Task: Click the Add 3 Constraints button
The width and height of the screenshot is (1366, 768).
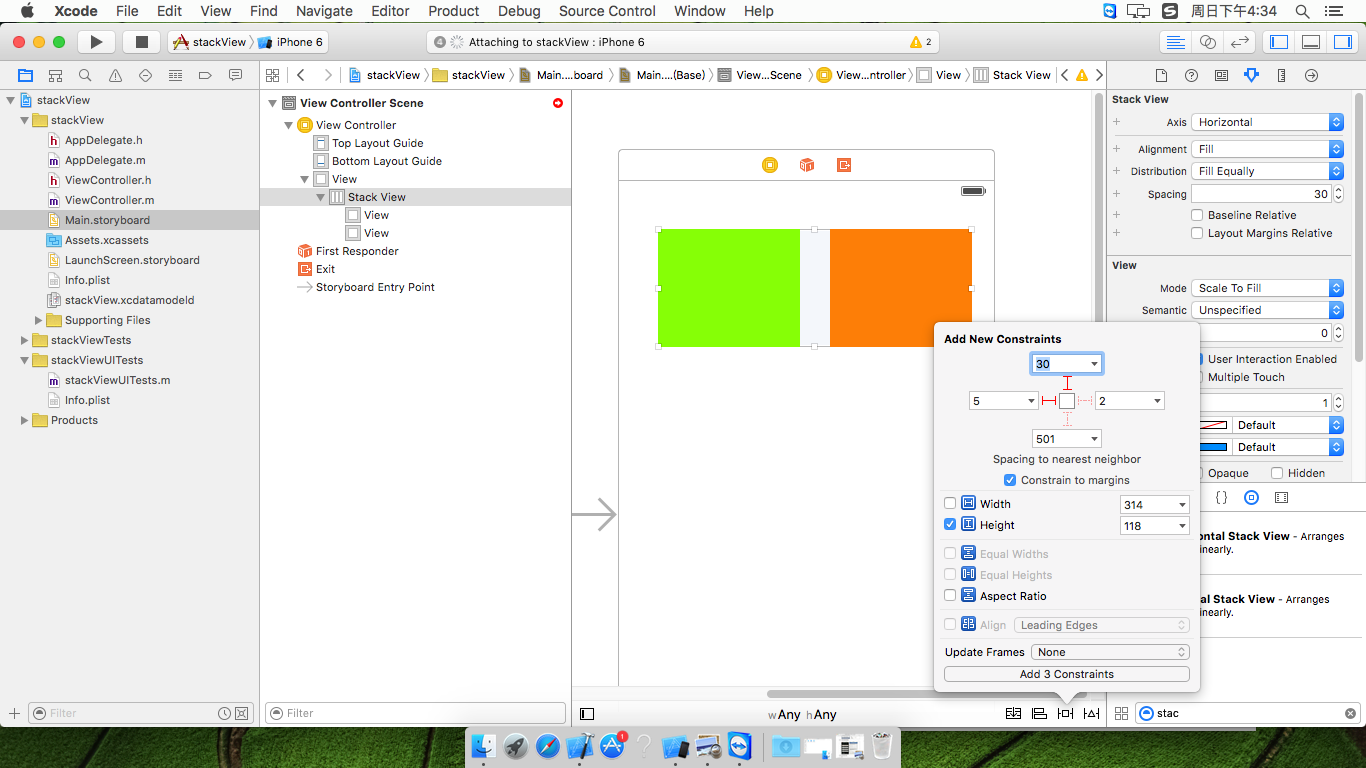Action: [x=1066, y=674]
